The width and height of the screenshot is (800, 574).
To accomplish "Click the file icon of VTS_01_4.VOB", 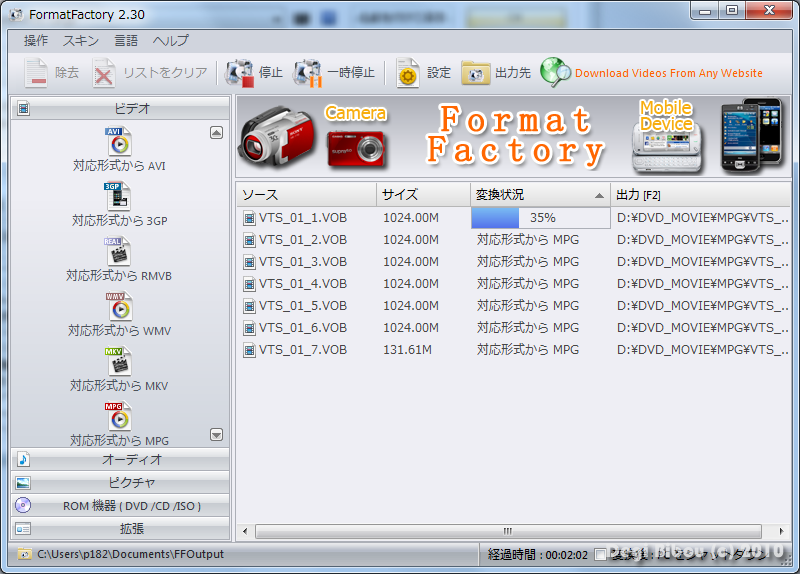I will [249, 284].
